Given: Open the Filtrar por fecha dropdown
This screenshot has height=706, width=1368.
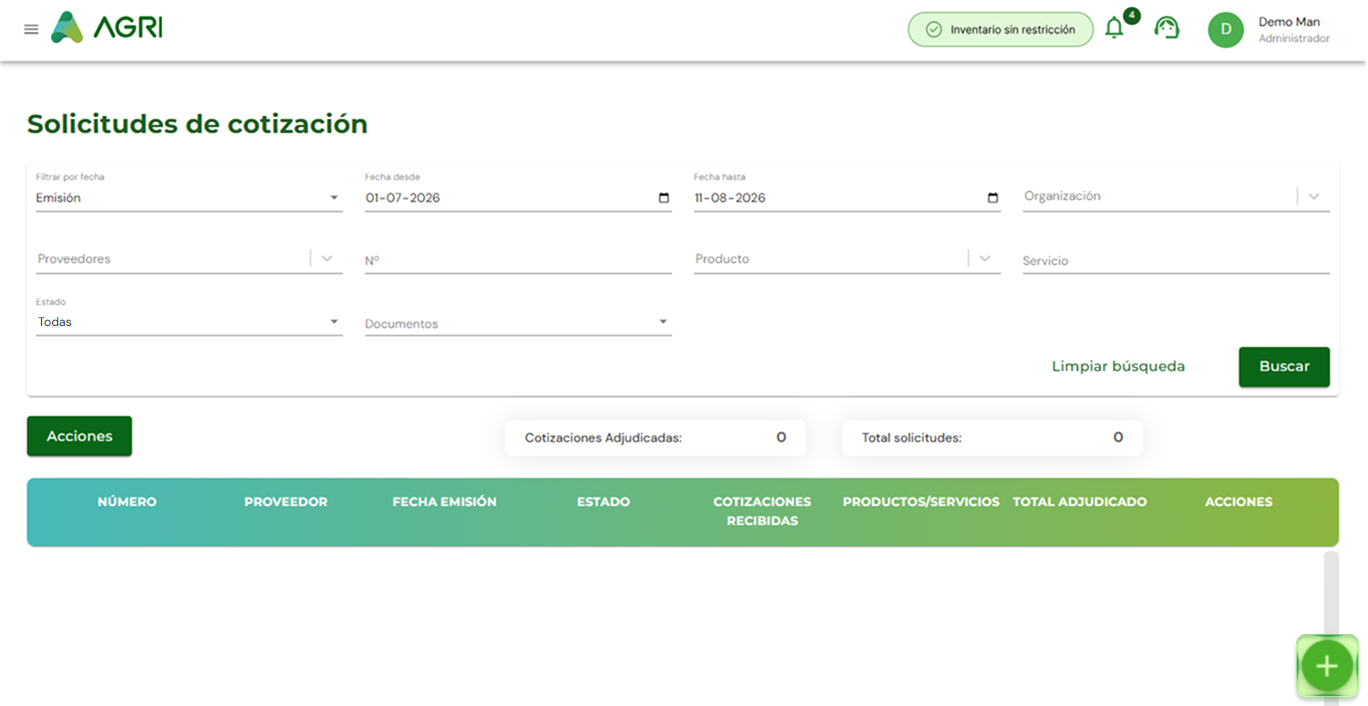Looking at the screenshot, I should pos(189,198).
